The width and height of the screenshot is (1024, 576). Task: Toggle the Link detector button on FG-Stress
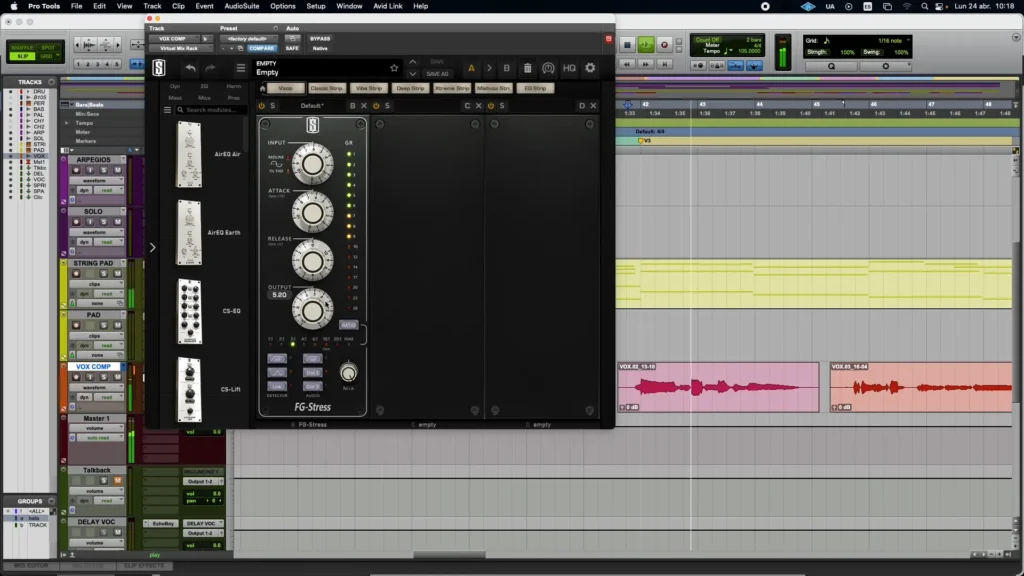click(x=276, y=387)
